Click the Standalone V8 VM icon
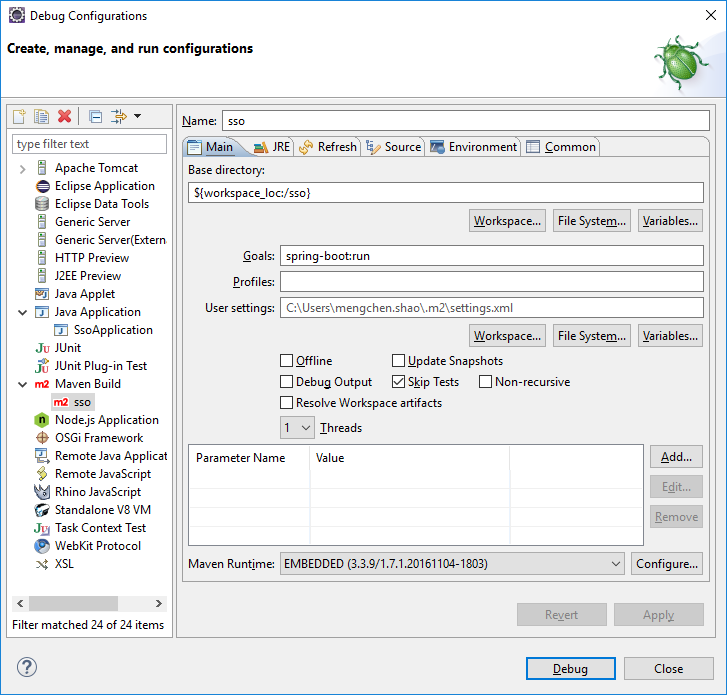 (42, 510)
